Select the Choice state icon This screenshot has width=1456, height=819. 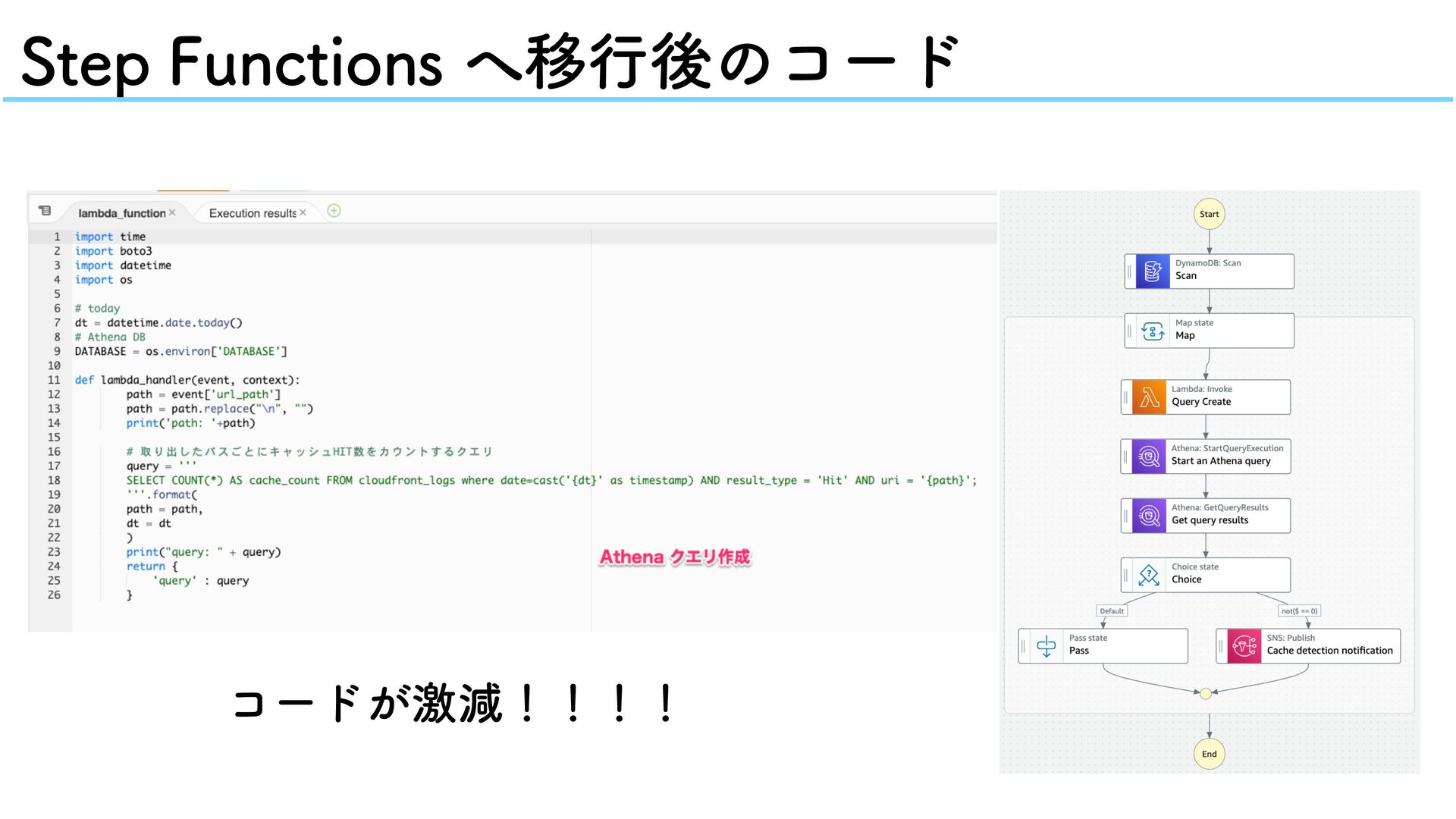pos(1149,576)
